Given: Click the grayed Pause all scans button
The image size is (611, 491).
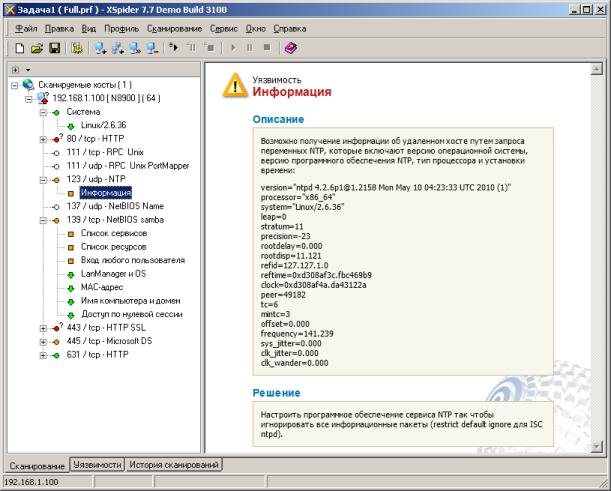Looking at the screenshot, I should pos(250,48).
